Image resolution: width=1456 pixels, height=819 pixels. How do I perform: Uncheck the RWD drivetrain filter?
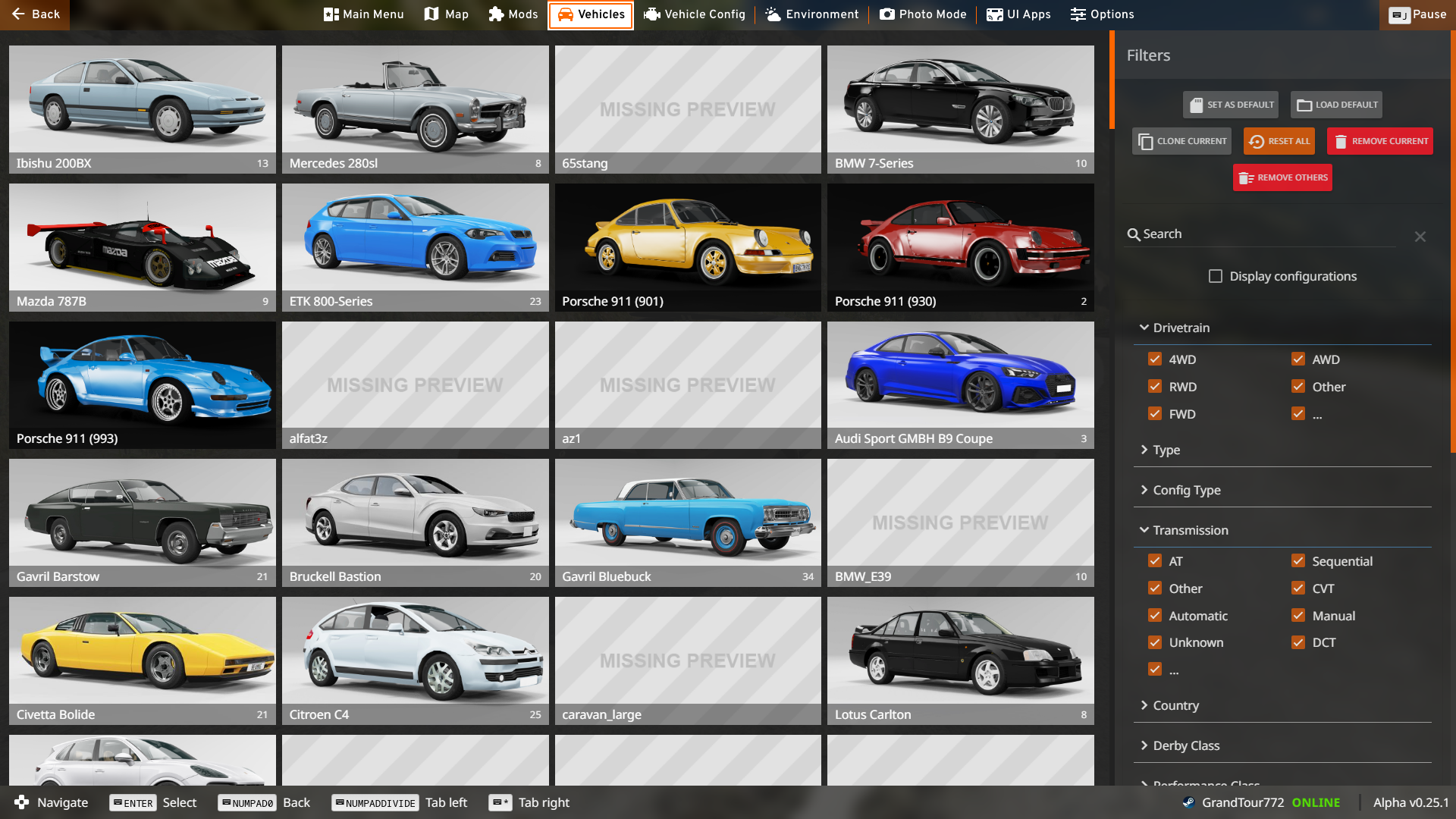tap(1155, 387)
